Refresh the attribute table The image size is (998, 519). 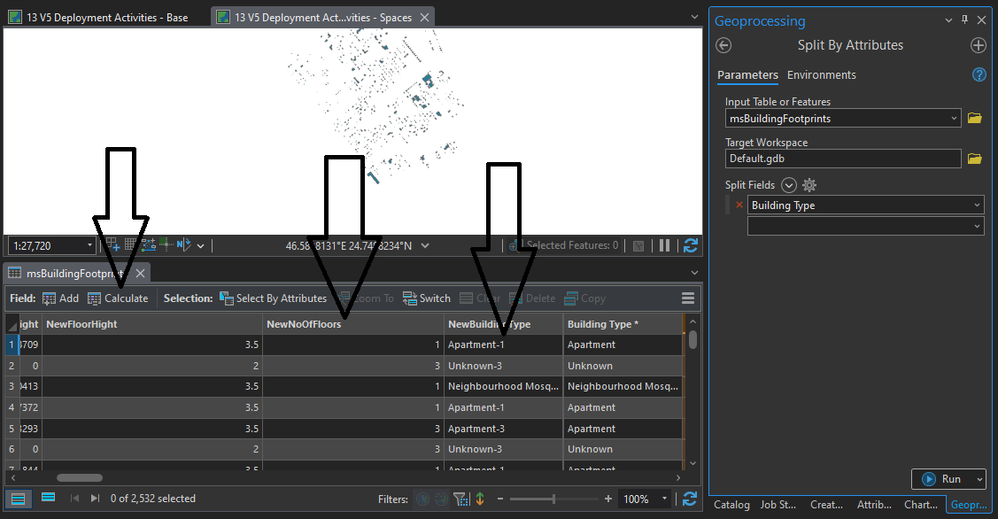point(689,499)
